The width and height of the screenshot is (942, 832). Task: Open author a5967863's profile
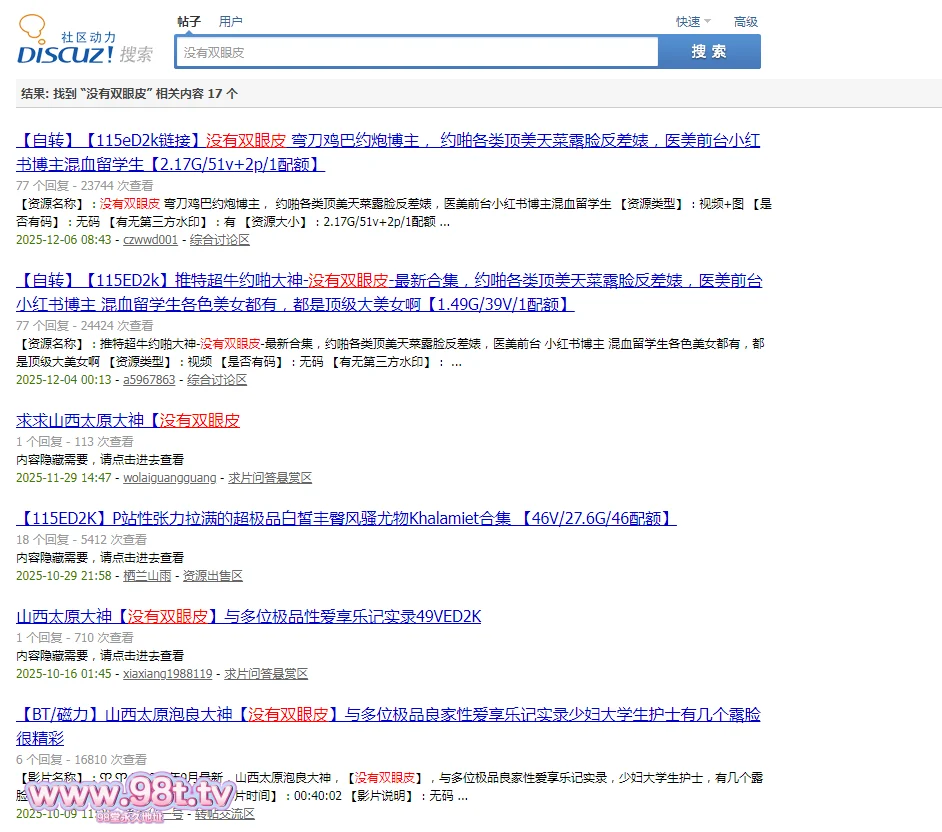[x=148, y=380]
